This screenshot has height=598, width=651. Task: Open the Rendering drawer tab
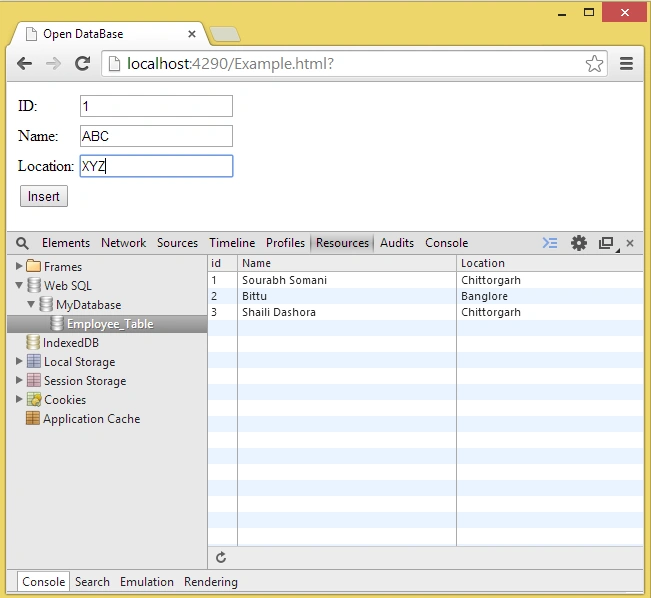211,582
